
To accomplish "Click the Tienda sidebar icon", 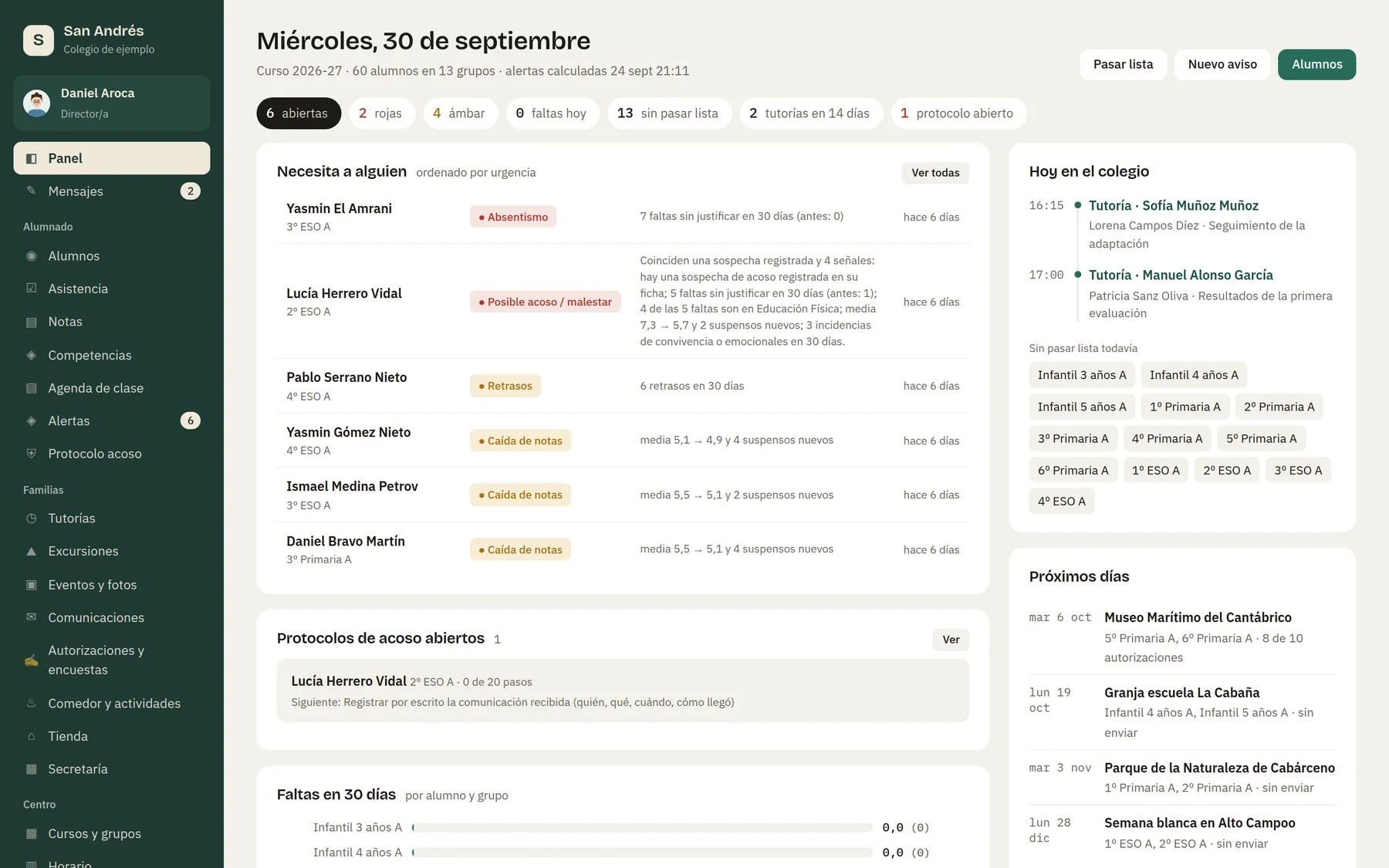I will click(32, 736).
